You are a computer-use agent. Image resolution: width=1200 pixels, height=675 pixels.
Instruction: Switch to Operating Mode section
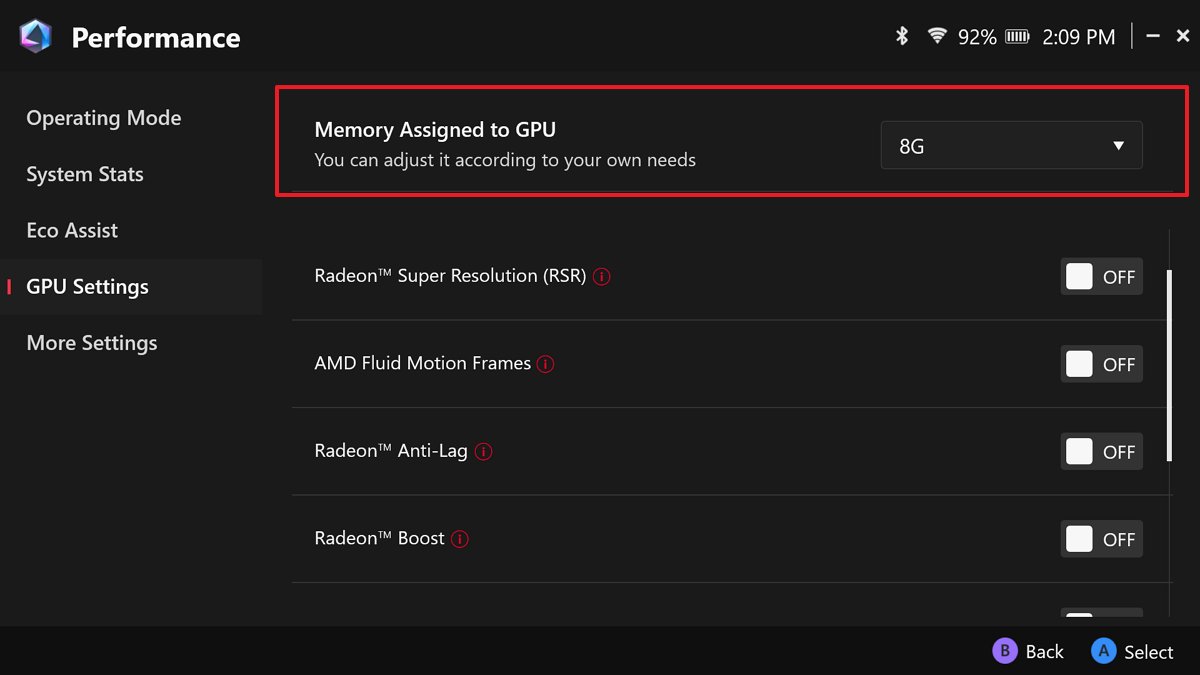(x=103, y=118)
